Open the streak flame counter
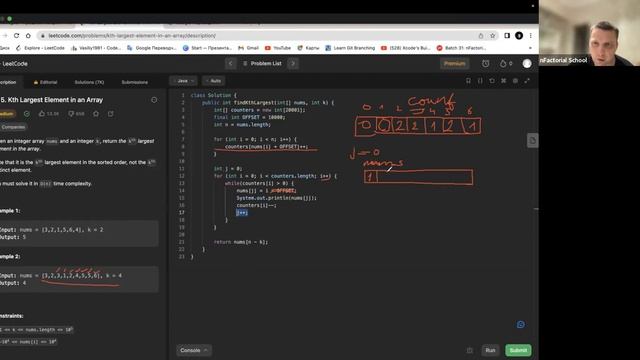This screenshot has width=640, height=360. 506,64
